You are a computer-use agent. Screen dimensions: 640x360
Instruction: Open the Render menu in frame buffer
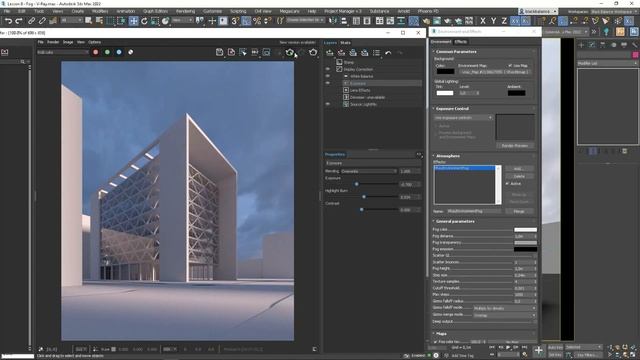53,42
